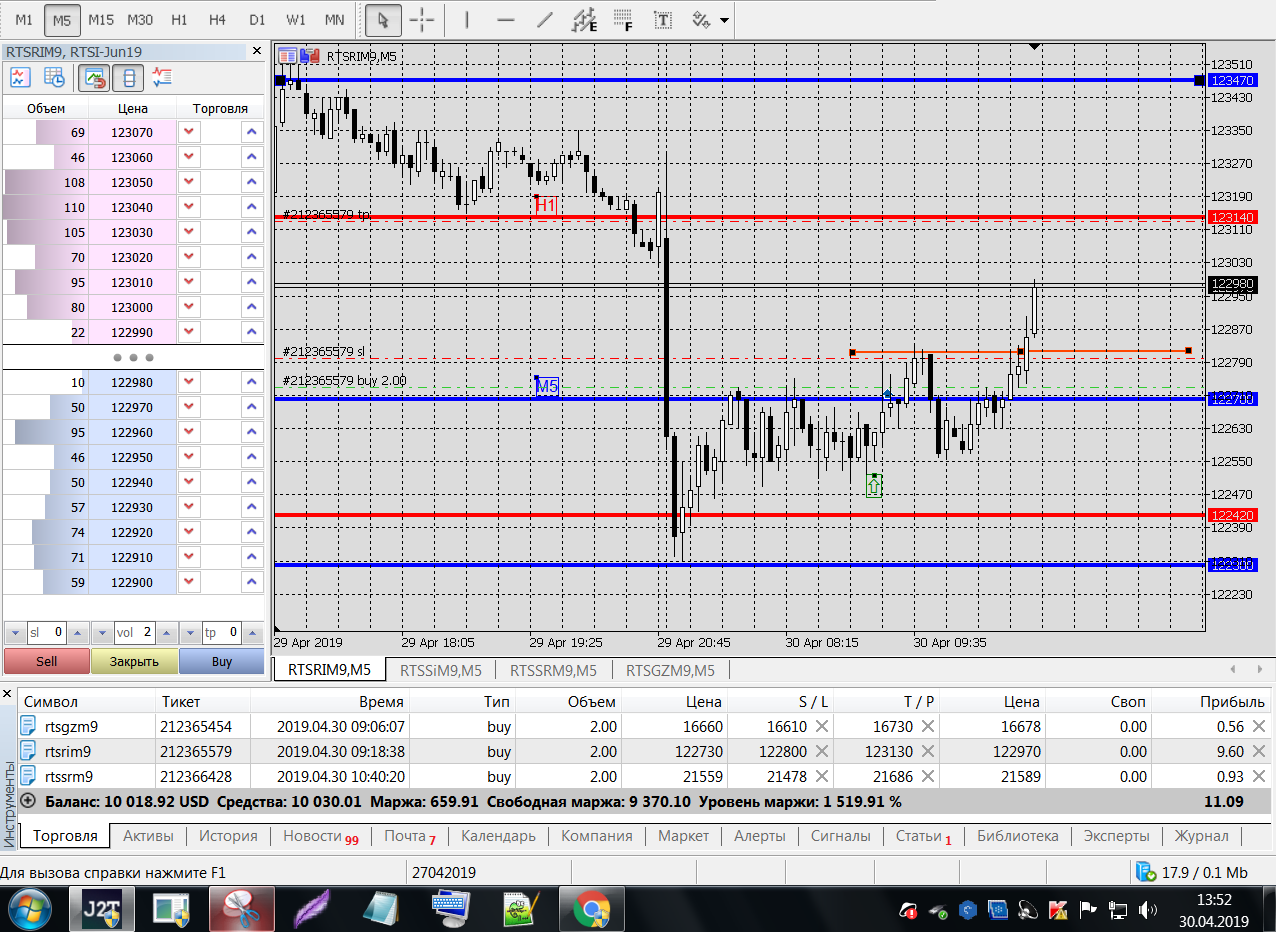The image size is (1276, 932).
Task: Open the graphical objects dropdown arrow
Action: pos(724,20)
